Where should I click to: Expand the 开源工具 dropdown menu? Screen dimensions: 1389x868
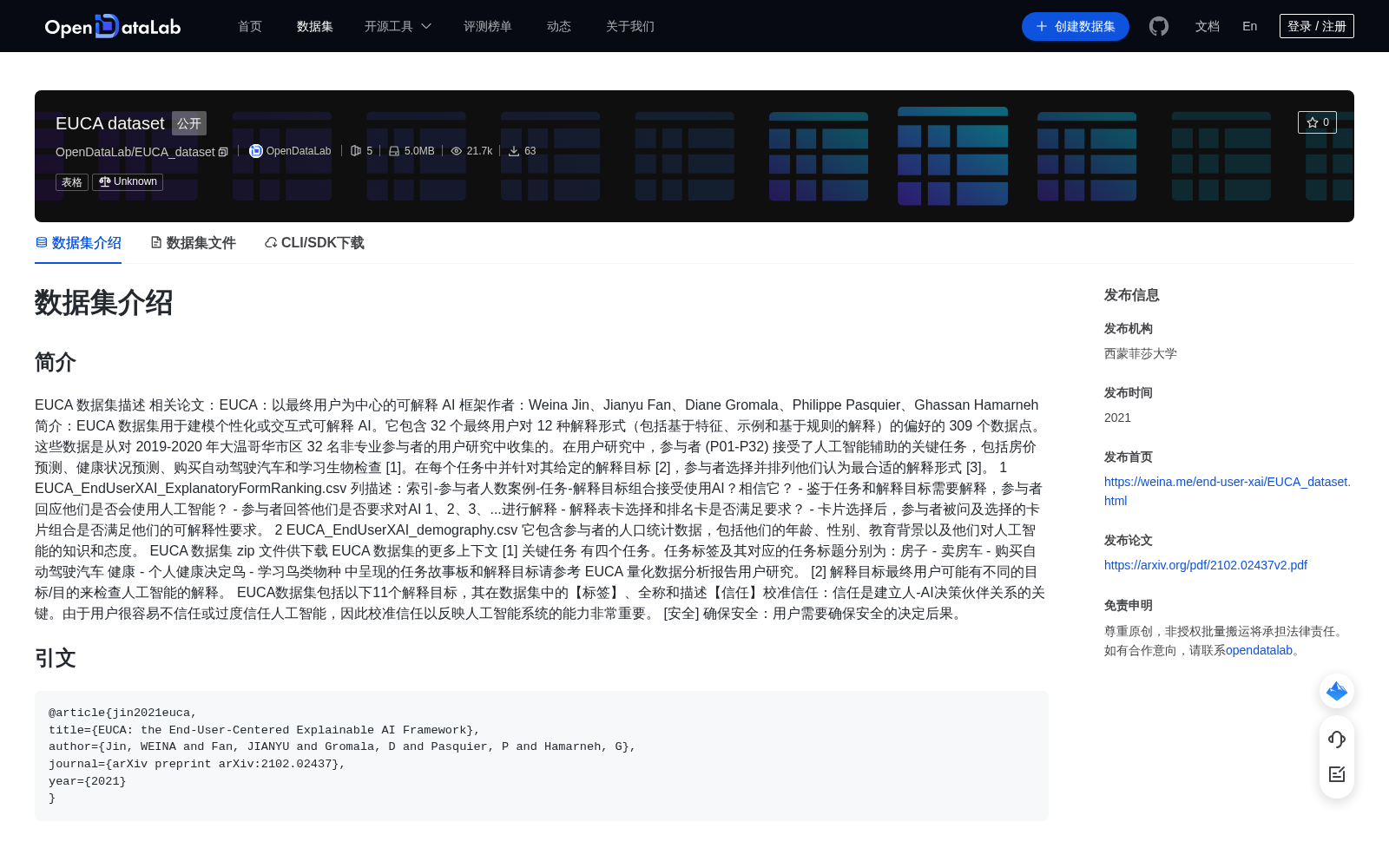(x=398, y=26)
